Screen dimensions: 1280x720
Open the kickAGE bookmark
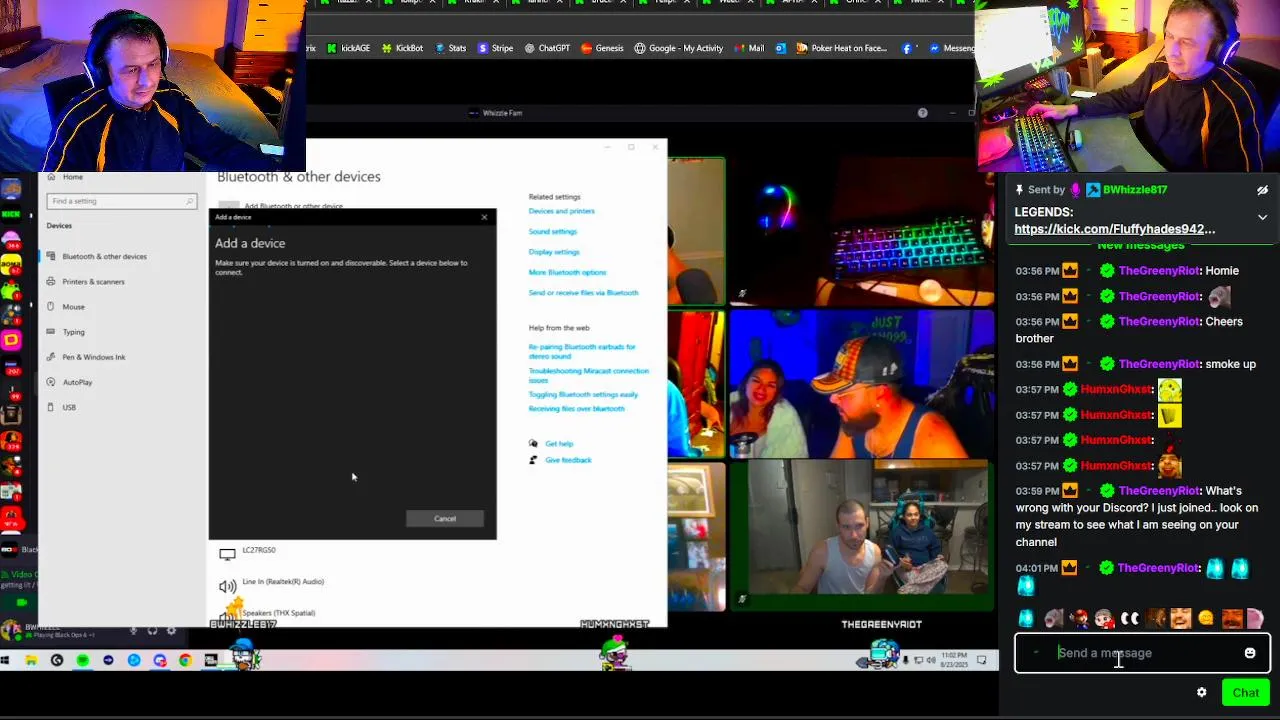pos(348,48)
